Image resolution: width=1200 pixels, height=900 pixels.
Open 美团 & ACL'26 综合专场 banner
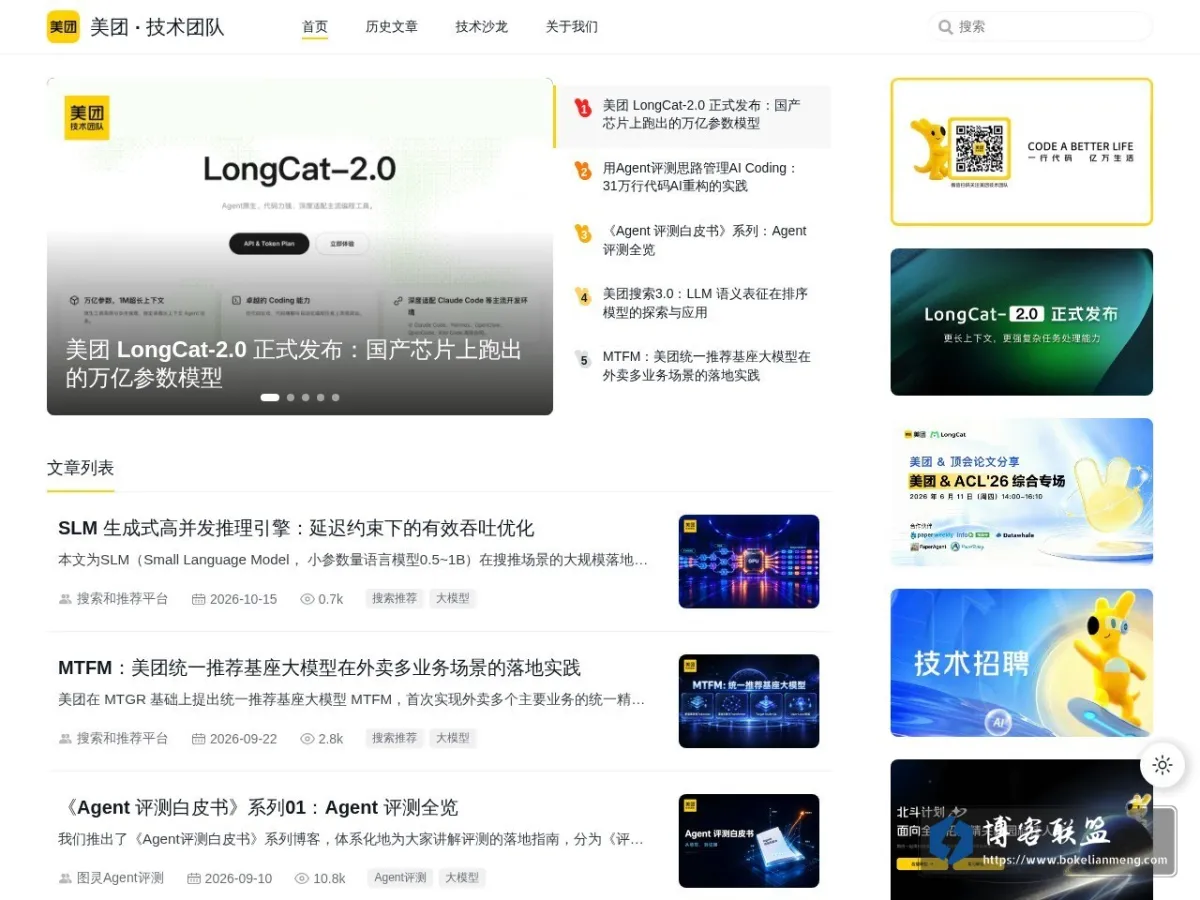pos(1021,492)
